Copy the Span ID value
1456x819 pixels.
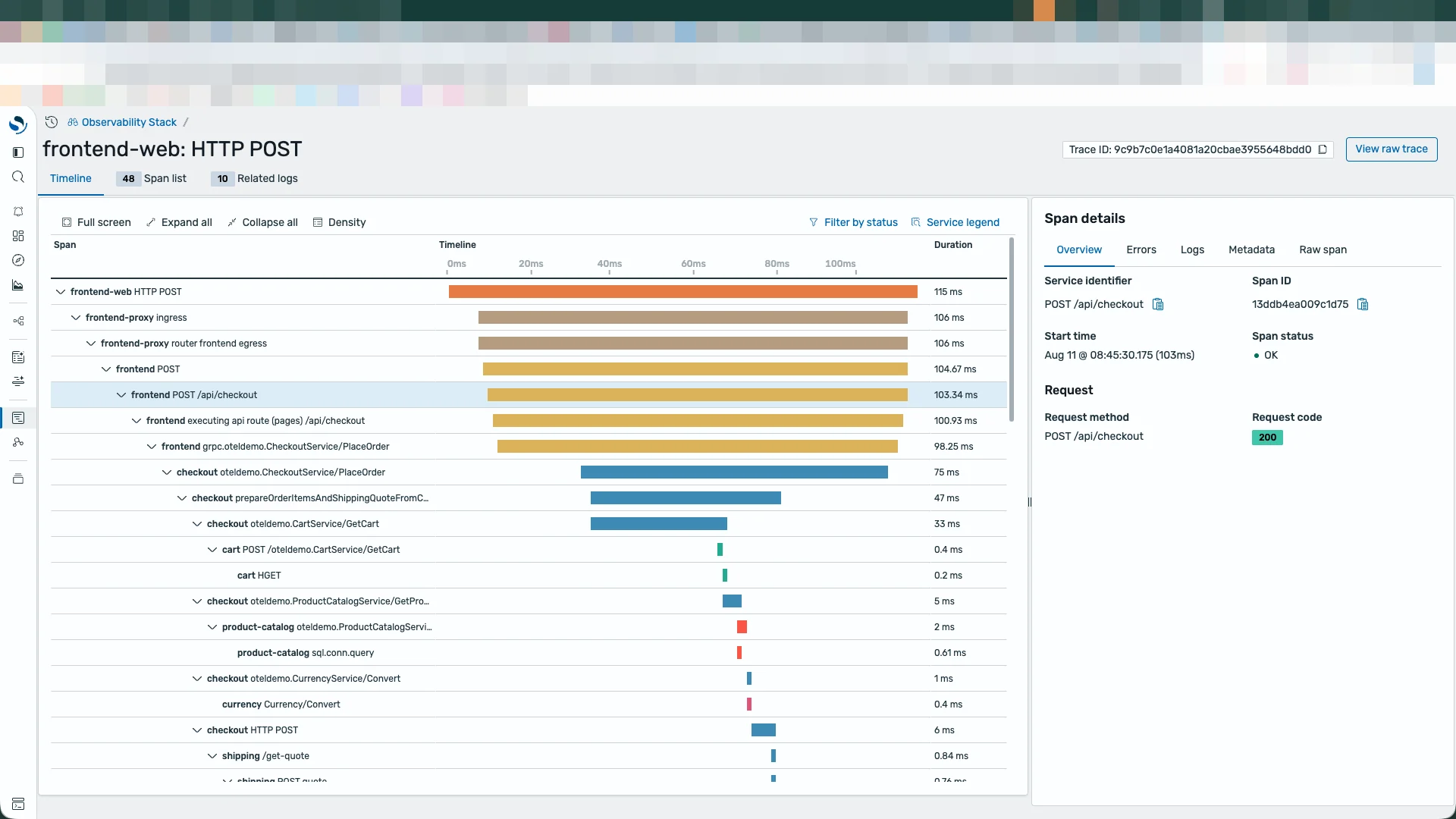pos(1363,304)
